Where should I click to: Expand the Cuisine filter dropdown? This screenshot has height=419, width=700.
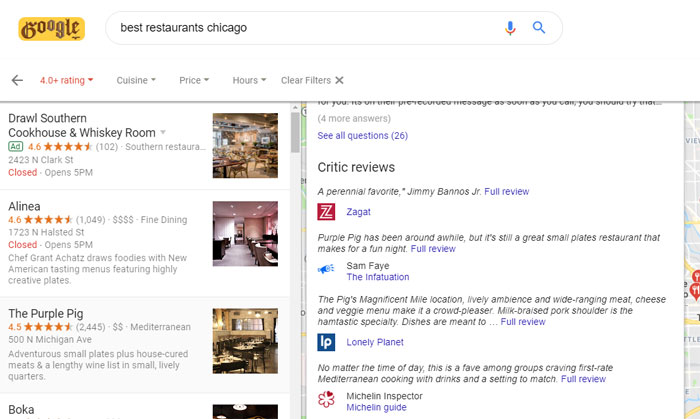click(x=136, y=80)
